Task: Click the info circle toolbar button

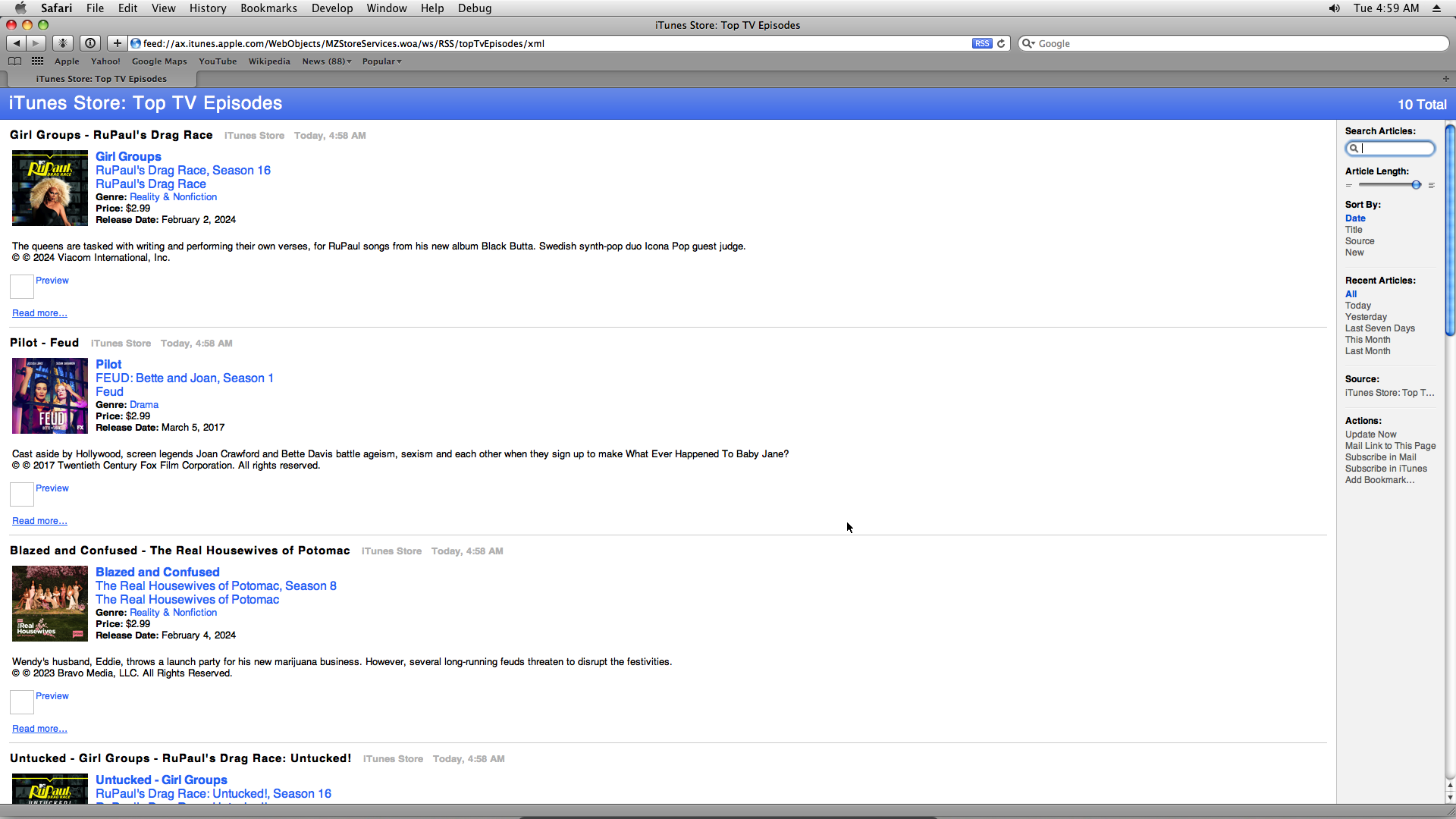Action: click(90, 43)
